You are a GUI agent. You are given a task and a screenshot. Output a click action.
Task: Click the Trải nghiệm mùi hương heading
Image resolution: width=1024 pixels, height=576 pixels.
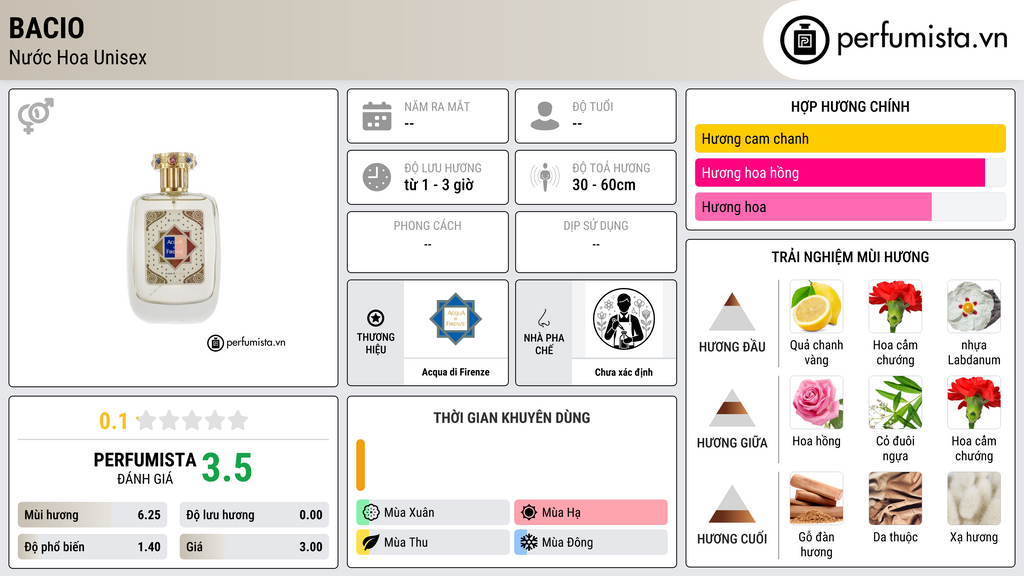(850, 257)
